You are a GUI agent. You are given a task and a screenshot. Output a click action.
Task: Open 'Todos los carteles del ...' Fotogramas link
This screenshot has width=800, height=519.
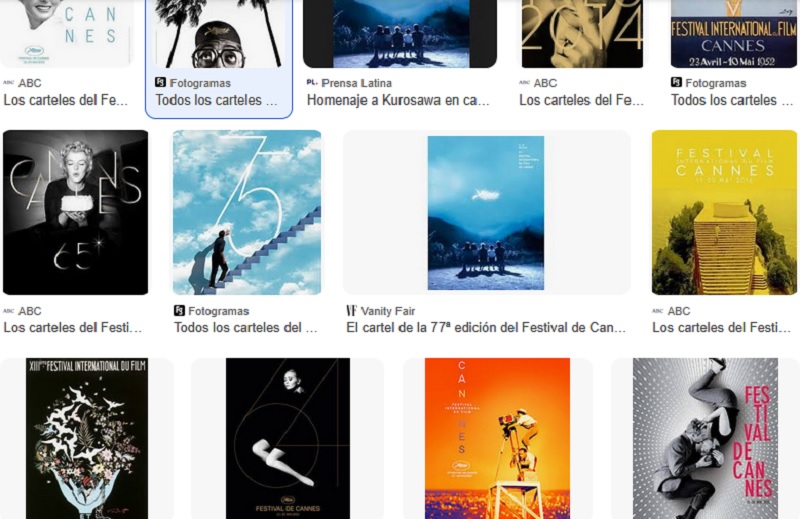tap(245, 328)
